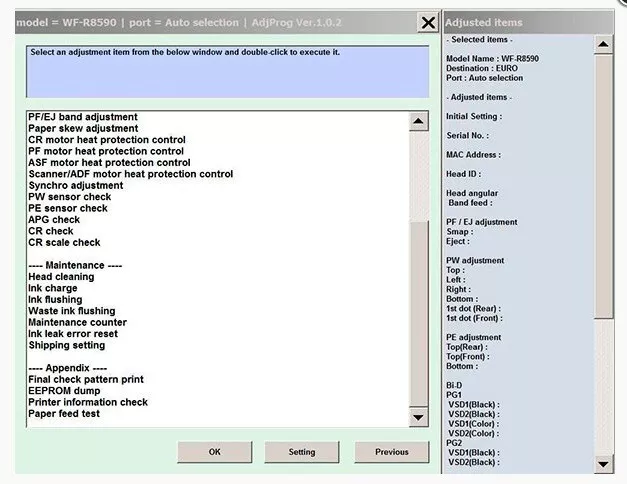Open the Setting button
The width and height of the screenshot is (627, 484).
tap(302, 452)
